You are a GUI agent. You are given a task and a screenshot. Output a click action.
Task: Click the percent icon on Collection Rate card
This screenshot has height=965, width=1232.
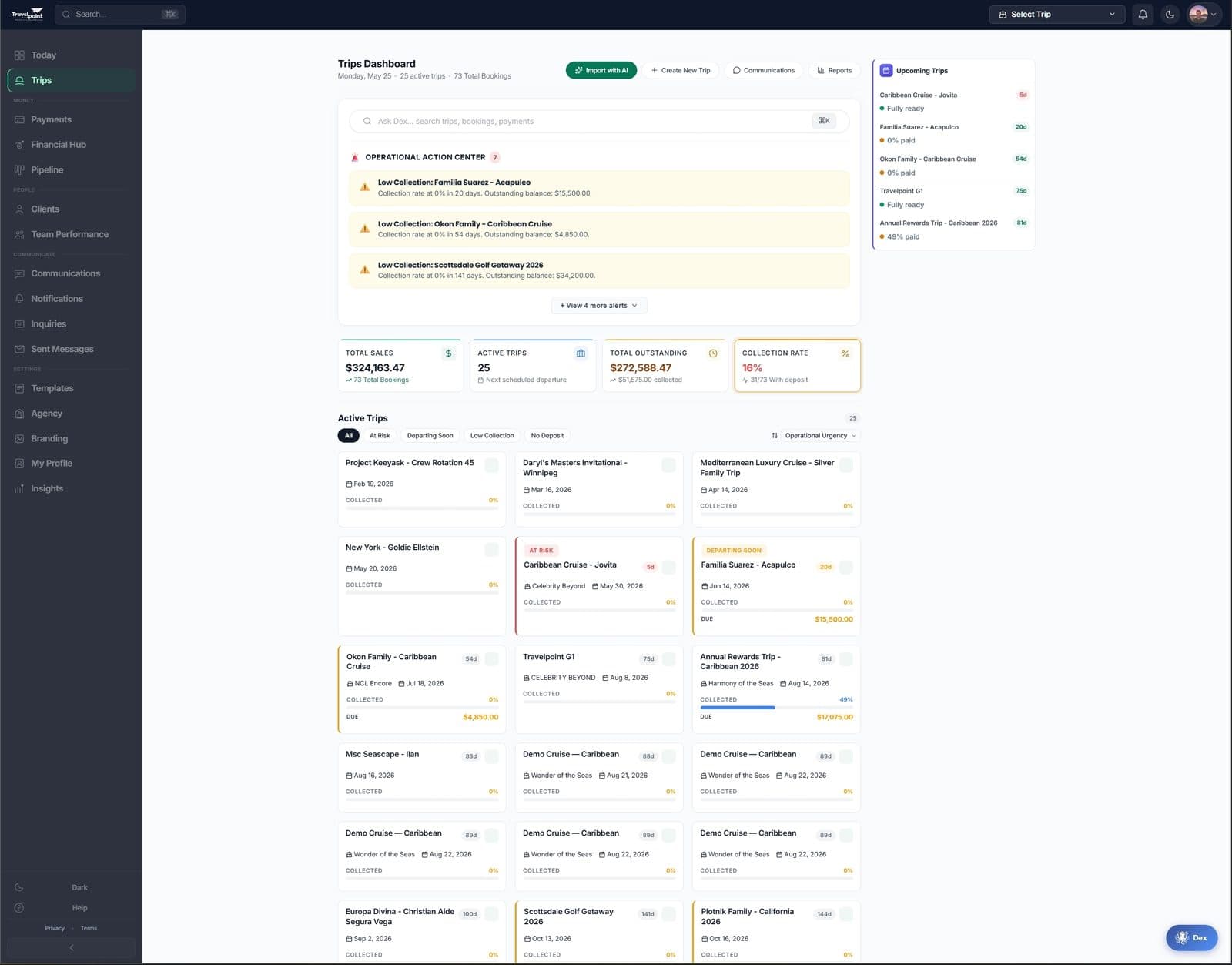[845, 353]
